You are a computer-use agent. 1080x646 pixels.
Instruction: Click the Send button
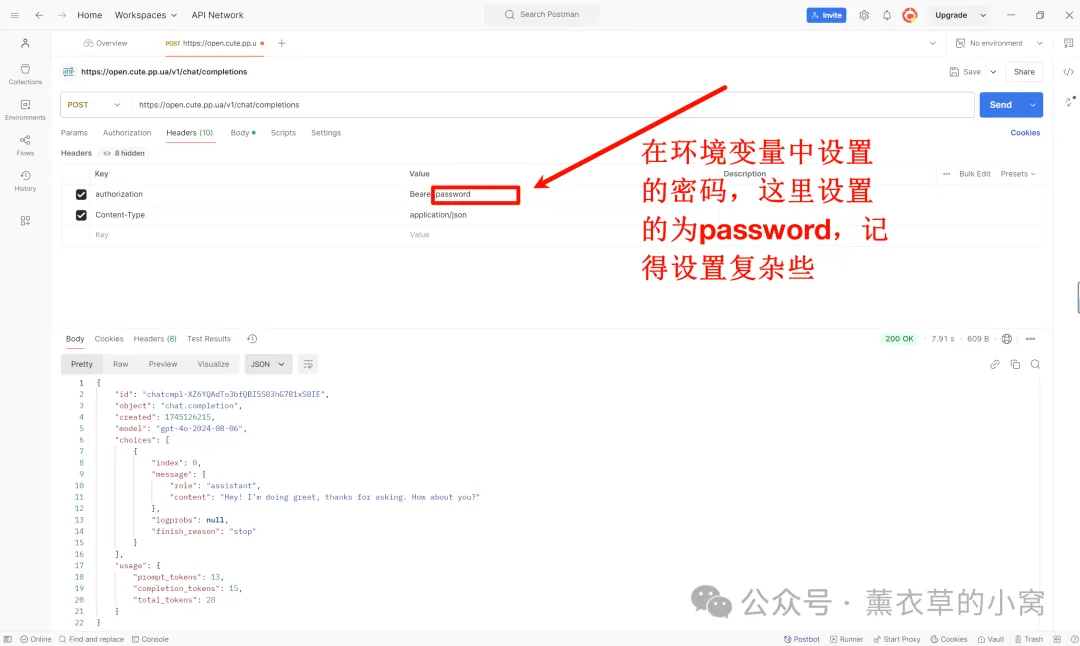(x=1001, y=105)
